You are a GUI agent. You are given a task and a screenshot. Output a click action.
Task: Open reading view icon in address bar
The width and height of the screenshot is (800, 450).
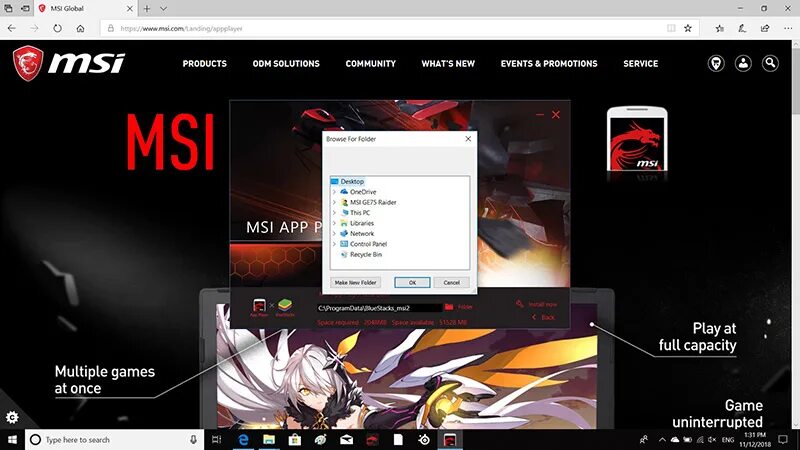[x=671, y=29]
